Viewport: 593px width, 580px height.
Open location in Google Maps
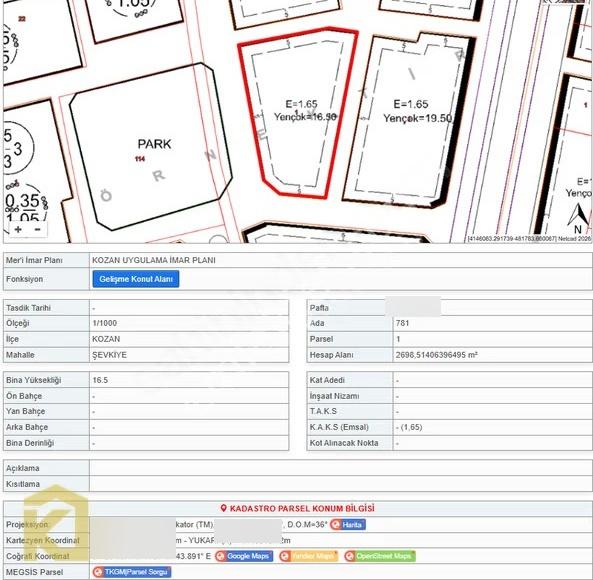coord(244,556)
